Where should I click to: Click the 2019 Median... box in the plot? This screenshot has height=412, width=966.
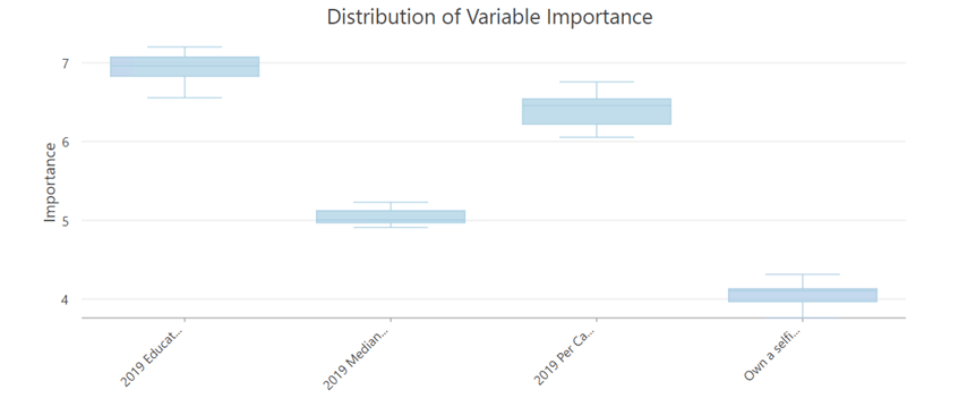pyautogui.click(x=391, y=216)
